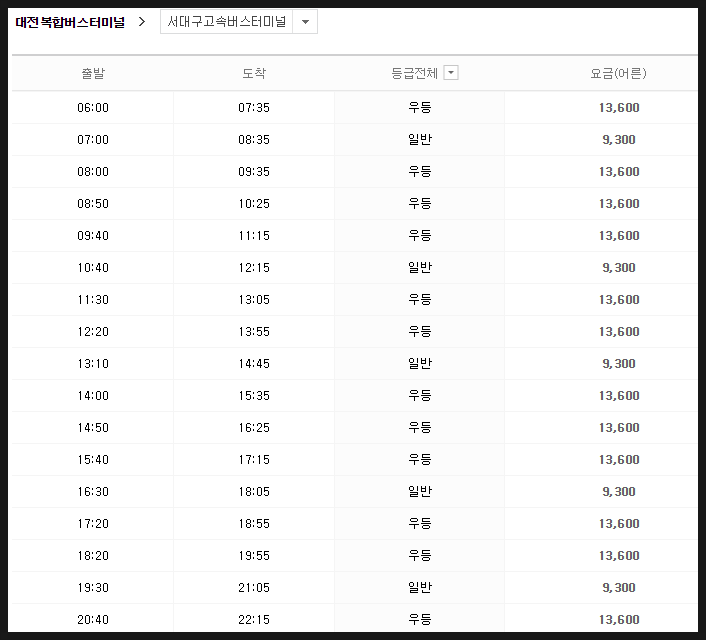Click 일반 grade in the 10:40 row
Viewport: 706px width, 640px height.
[x=420, y=267]
